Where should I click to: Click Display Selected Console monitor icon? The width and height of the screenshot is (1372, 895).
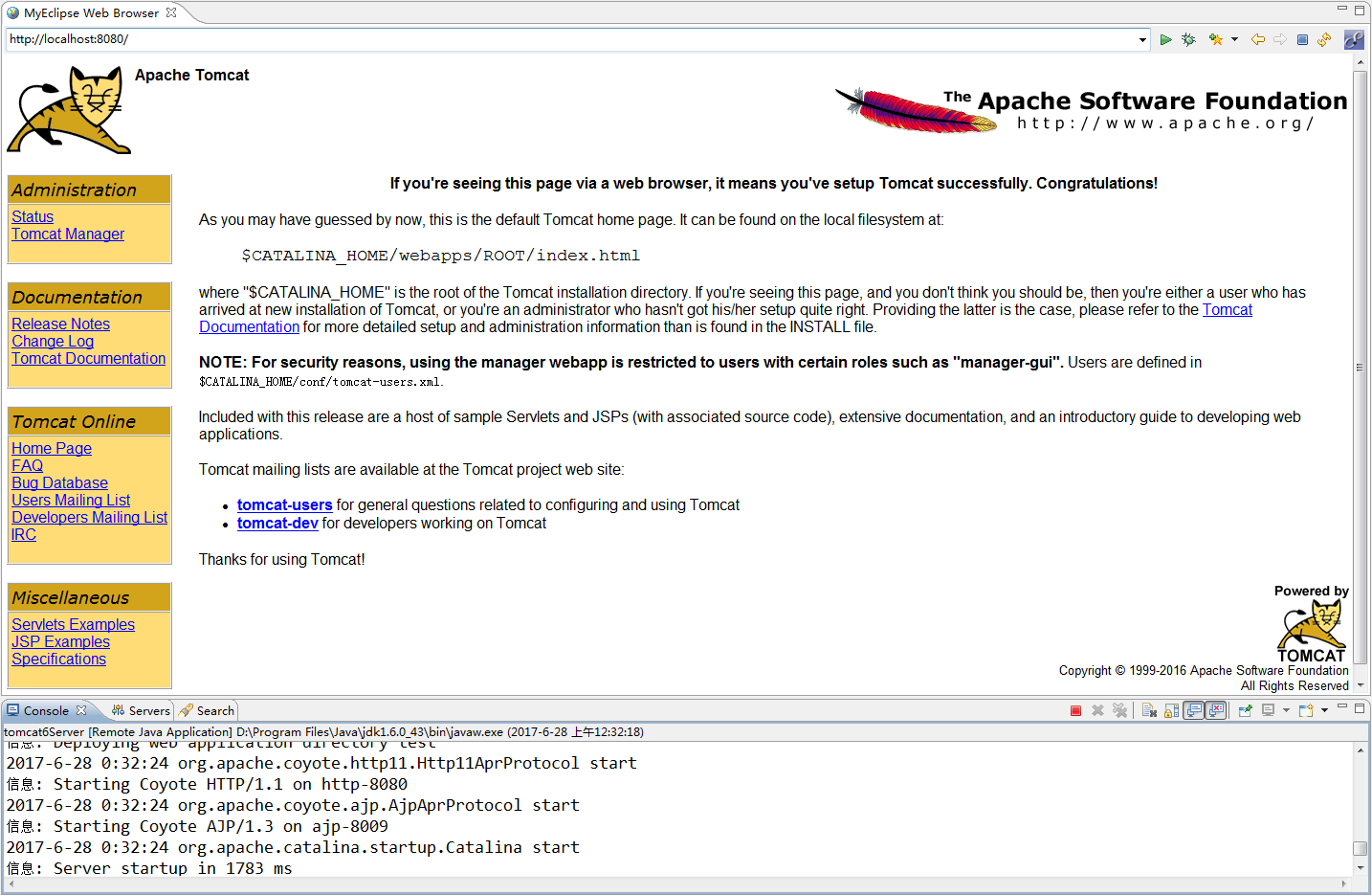click(1268, 710)
